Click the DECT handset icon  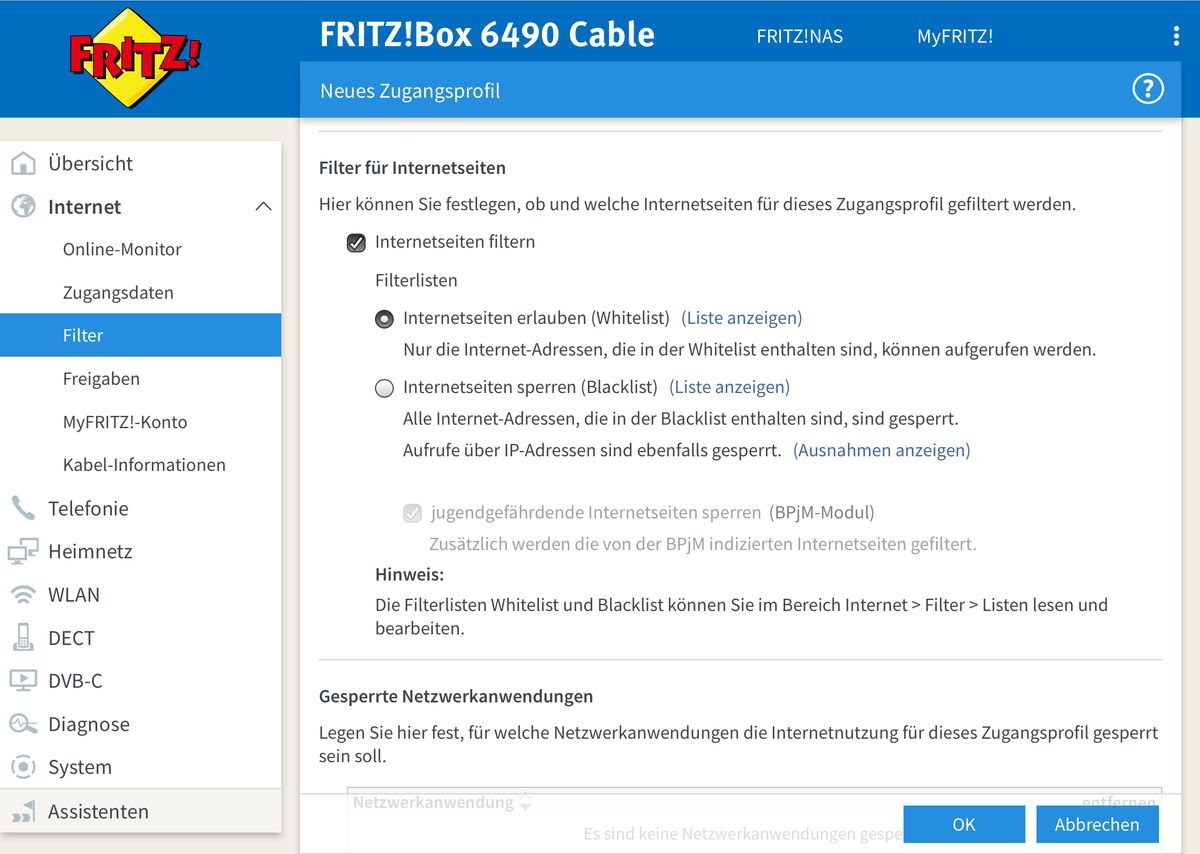22,638
